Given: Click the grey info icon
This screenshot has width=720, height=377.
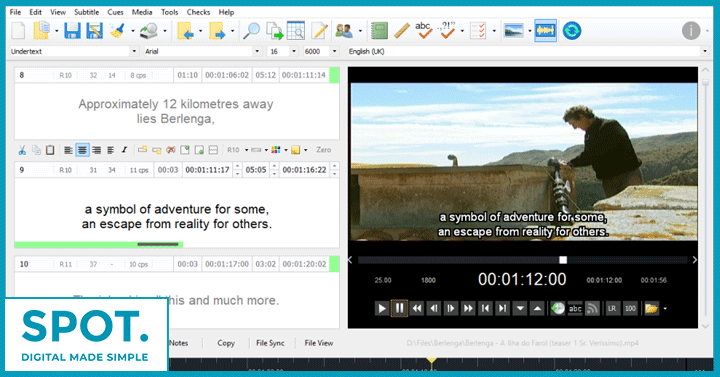Looking at the screenshot, I should coord(691,31).
